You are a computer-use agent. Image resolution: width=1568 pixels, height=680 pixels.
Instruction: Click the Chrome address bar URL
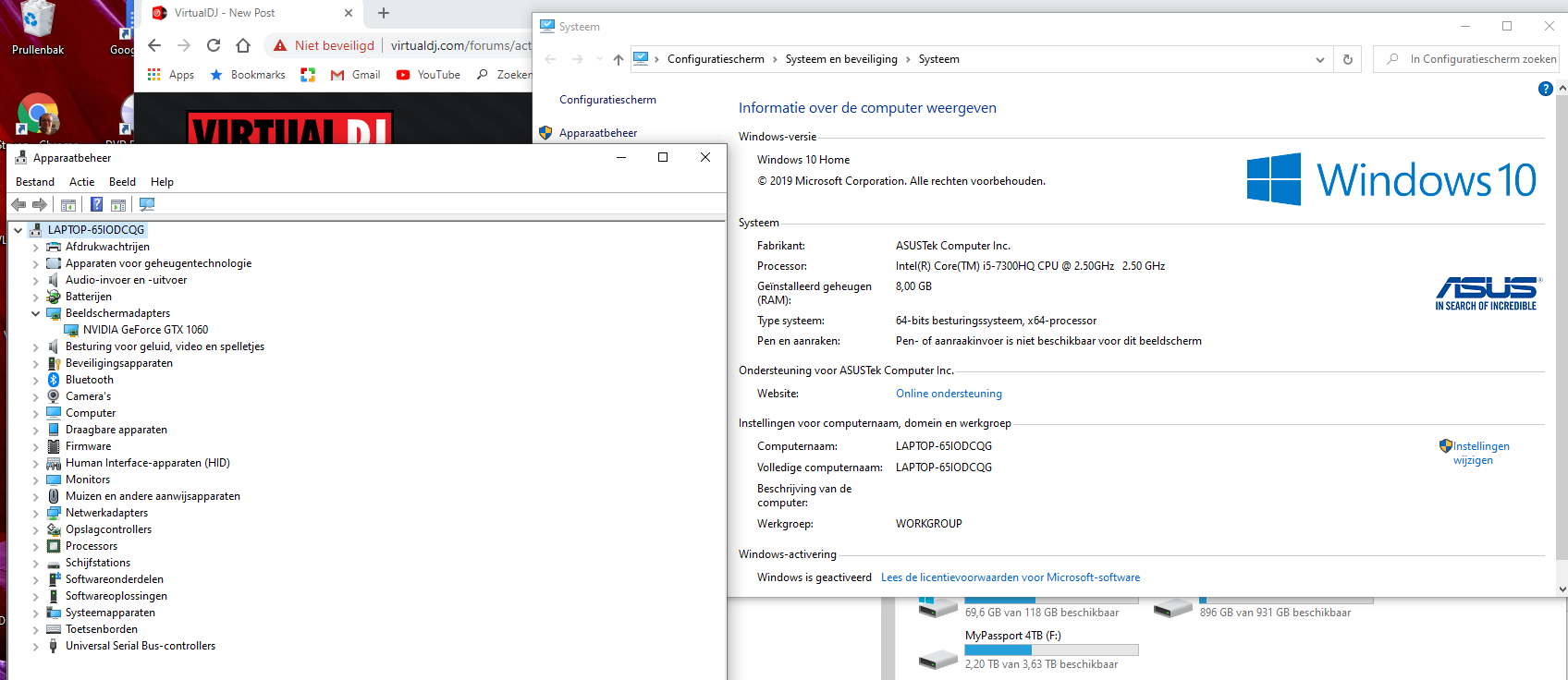[461, 45]
